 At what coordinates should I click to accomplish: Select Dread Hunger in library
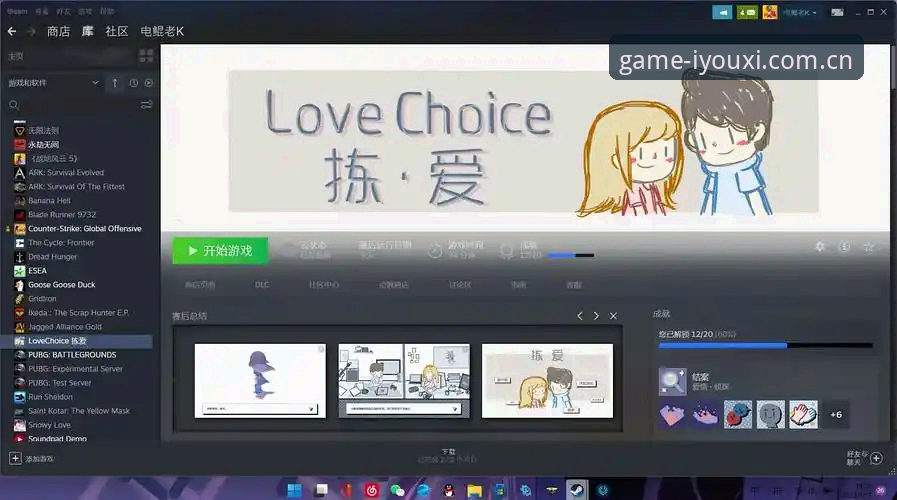tap(53, 257)
